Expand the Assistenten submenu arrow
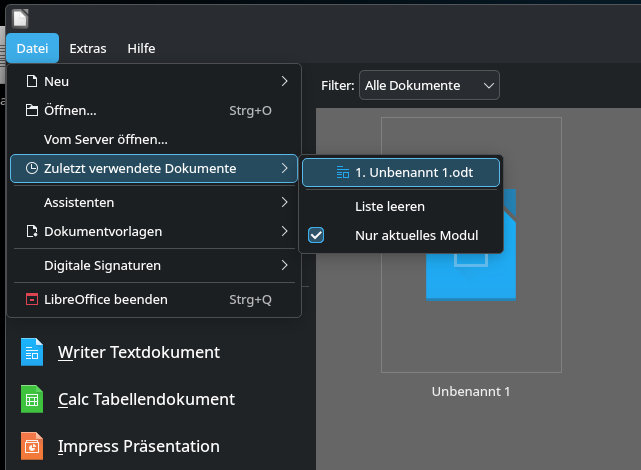Viewport: 641px width, 470px height. tap(285, 202)
